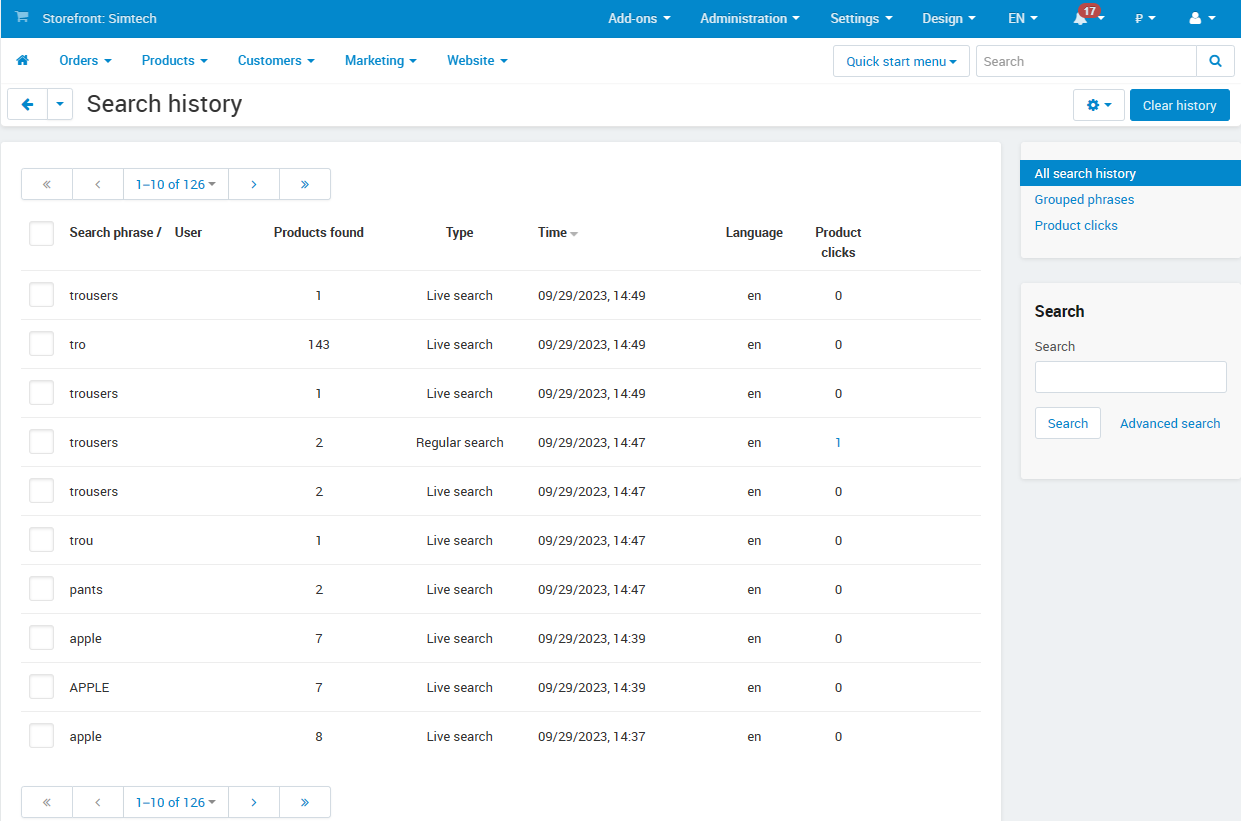Open the Marketing menu
Viewport: 1241px width, 821px height.
[x=380, y=61]
